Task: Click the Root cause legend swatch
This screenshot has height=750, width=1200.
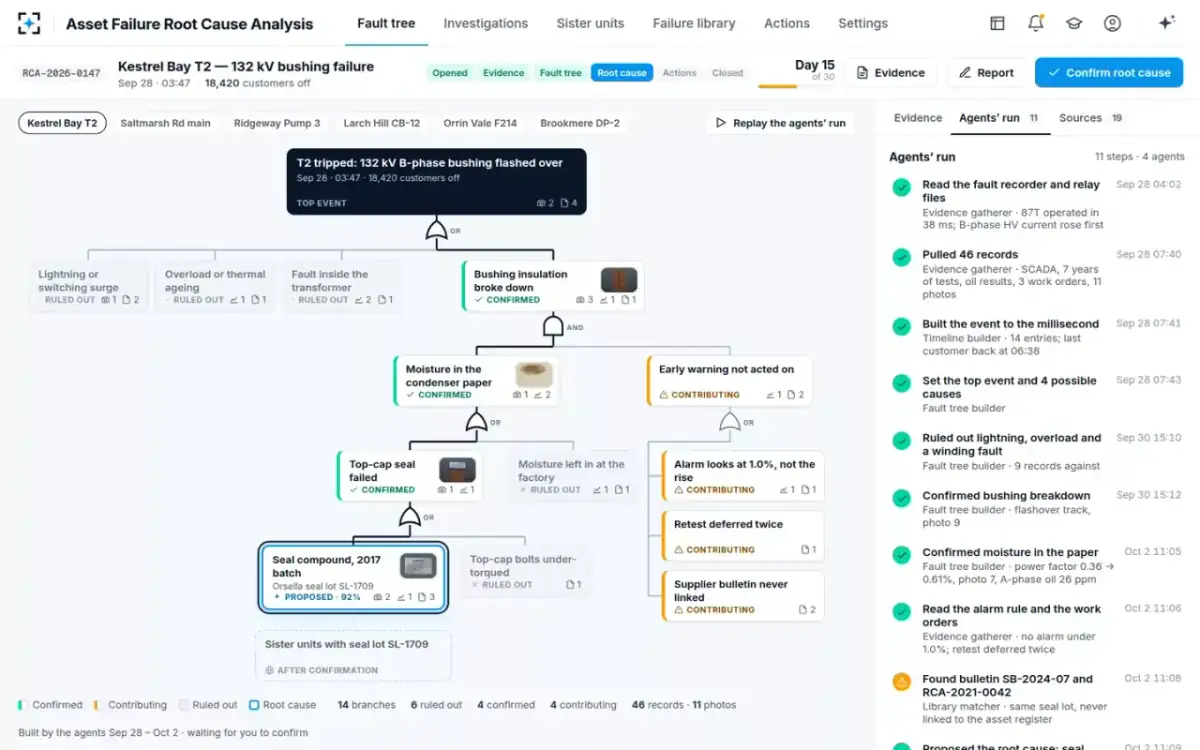Action: [x=254, y=705]
